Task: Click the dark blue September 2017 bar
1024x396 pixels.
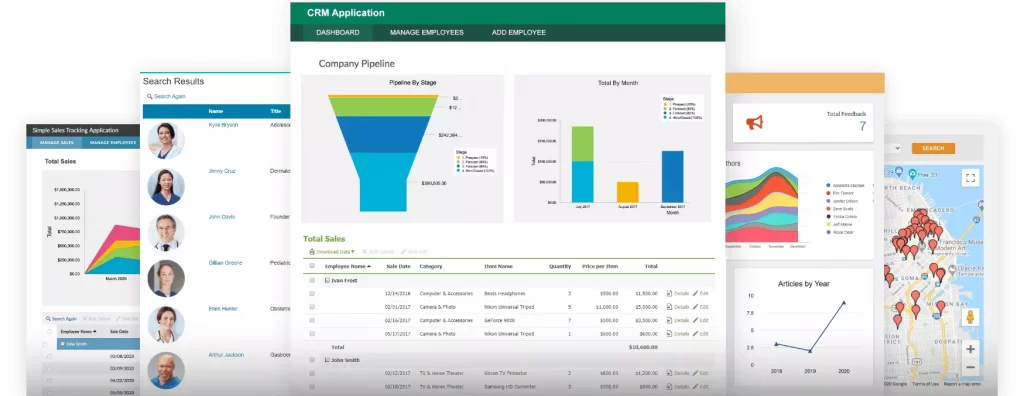Action: (x=673, y=176)
